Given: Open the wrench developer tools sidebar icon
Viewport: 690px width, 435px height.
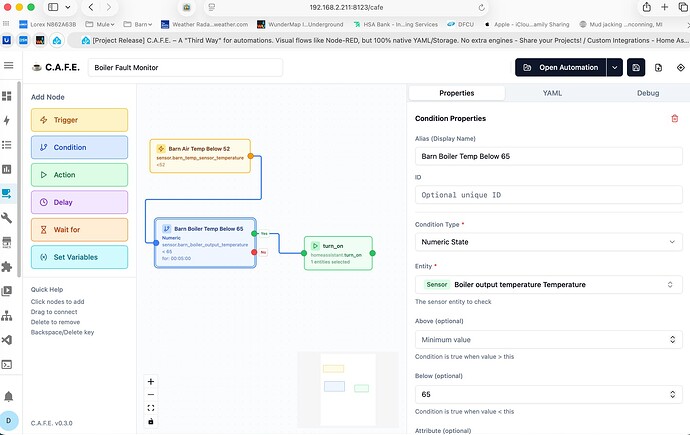Looking at the screenshot, I should tap(7, 218).
